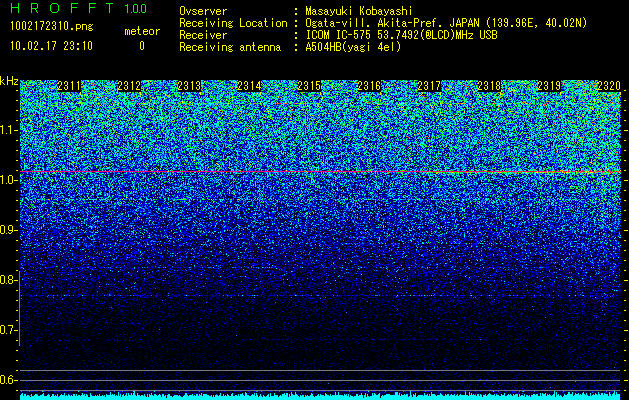
Task: Click time marker 2311
Action: 69,86
